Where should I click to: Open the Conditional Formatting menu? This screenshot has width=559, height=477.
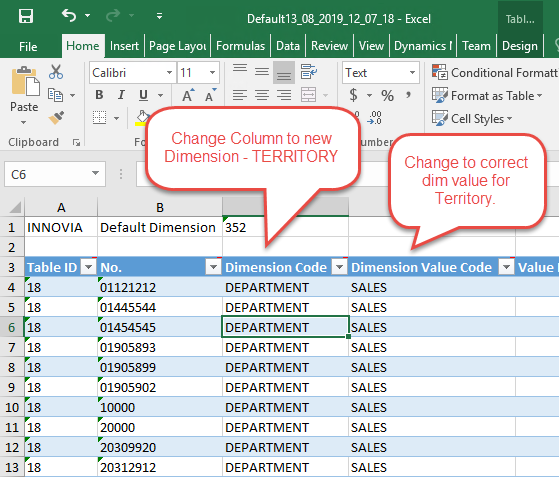[x=495, y=73]
